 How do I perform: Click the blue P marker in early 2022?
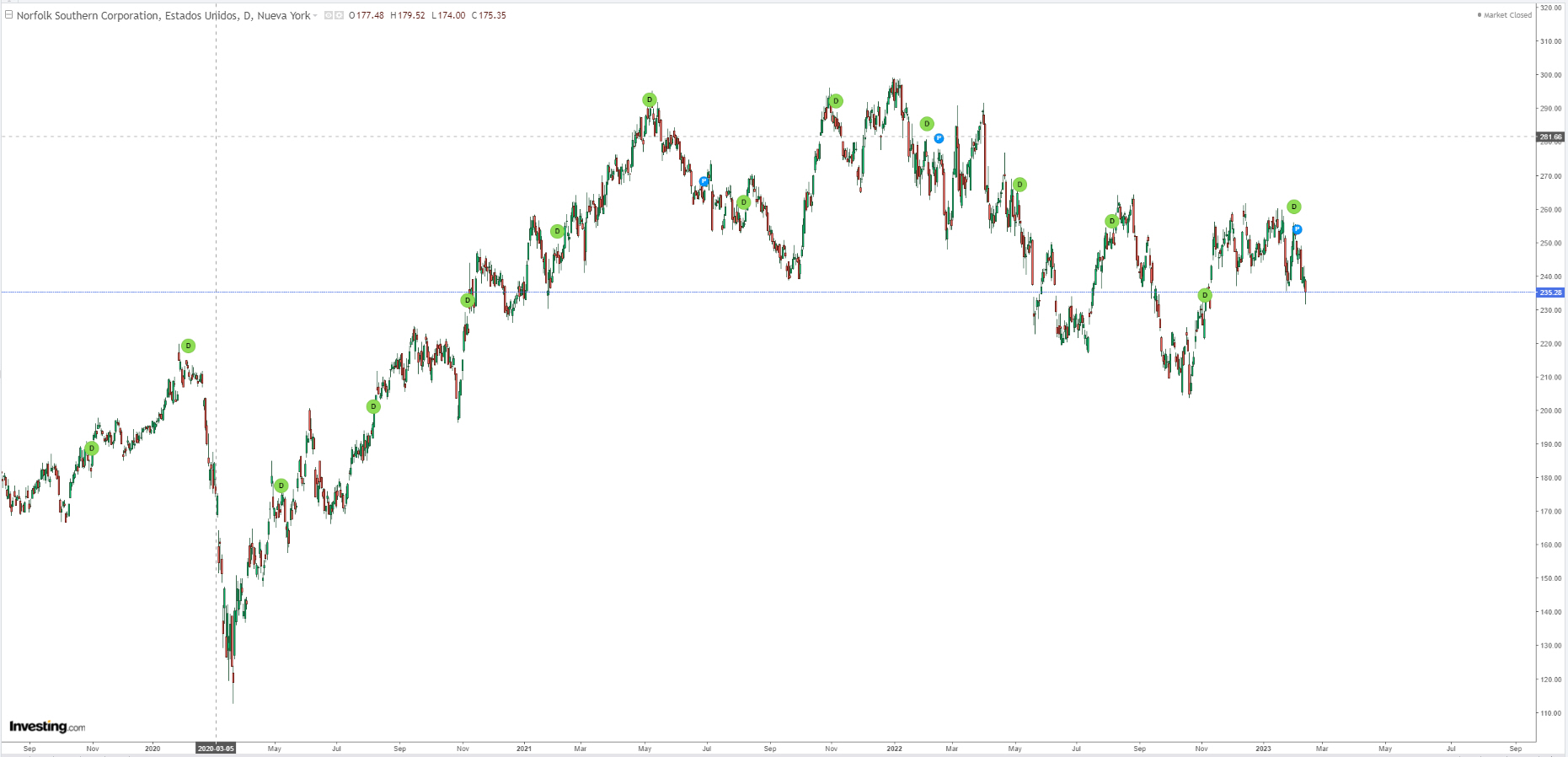(x=939, y=138)
